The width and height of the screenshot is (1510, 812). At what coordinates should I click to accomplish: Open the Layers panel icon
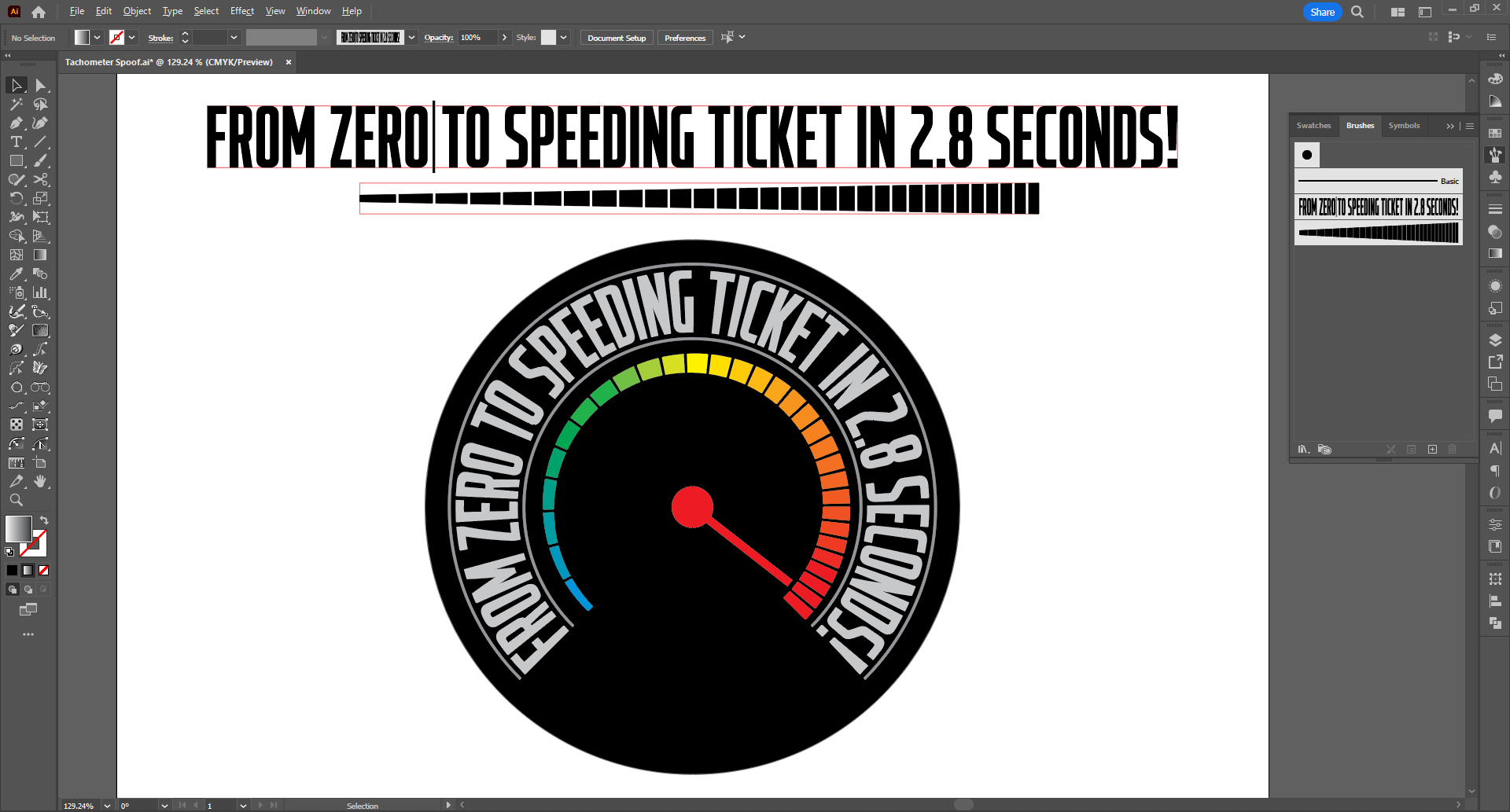1495,340
